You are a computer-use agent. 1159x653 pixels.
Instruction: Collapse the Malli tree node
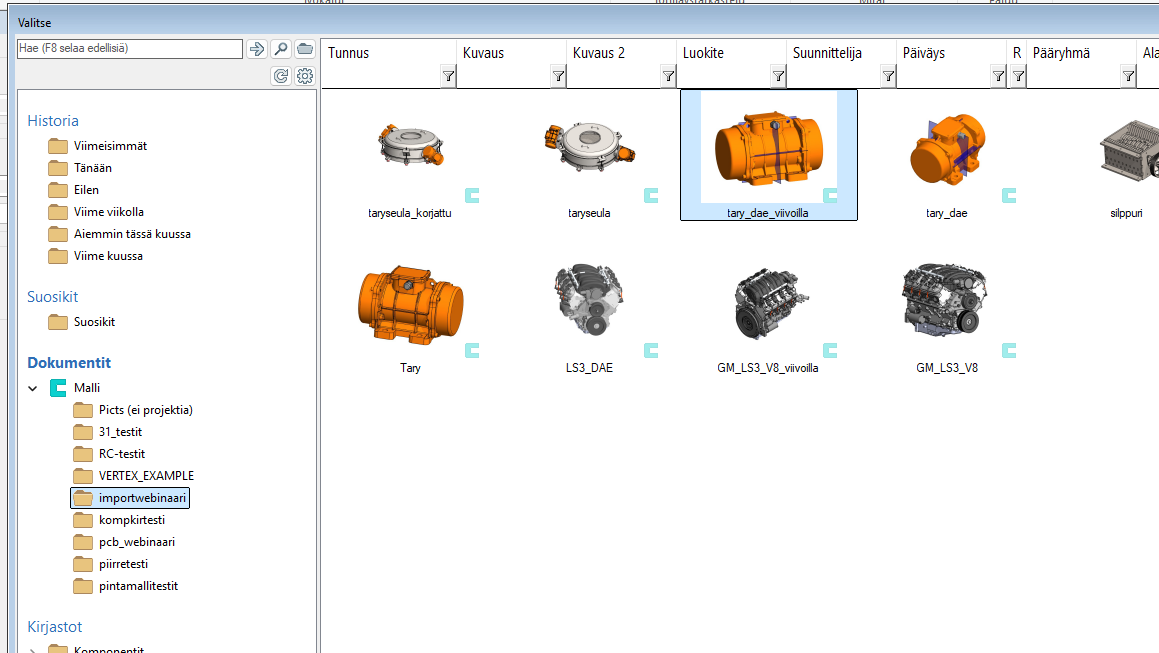[33, 388]
